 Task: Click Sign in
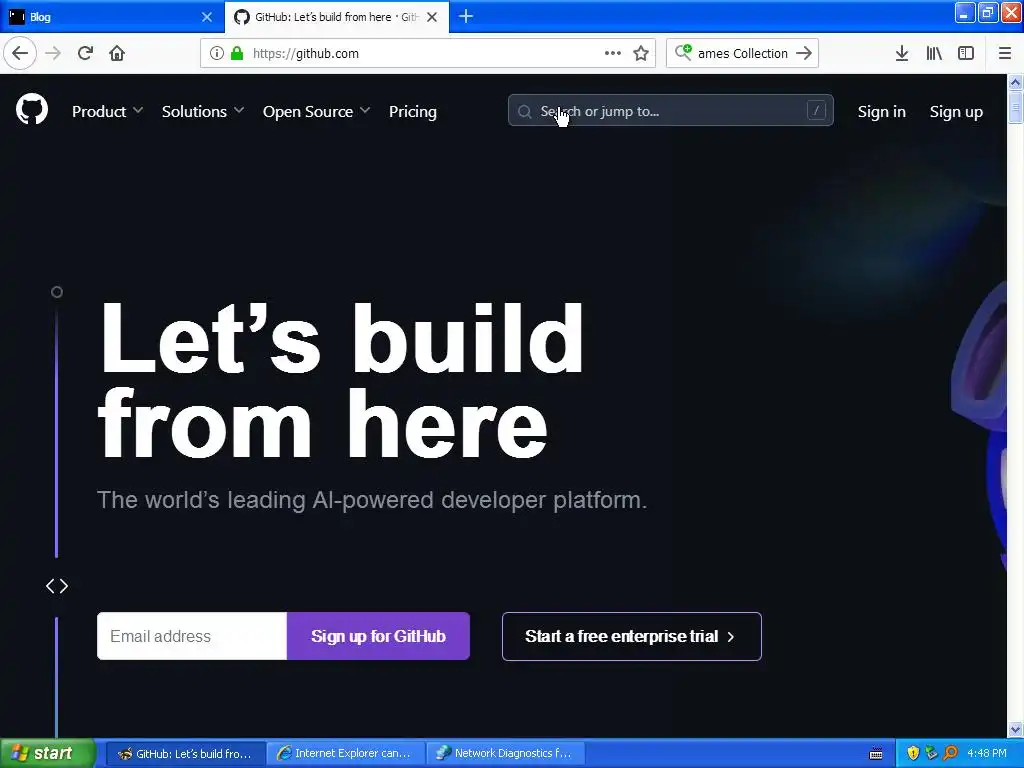(882, 112)
